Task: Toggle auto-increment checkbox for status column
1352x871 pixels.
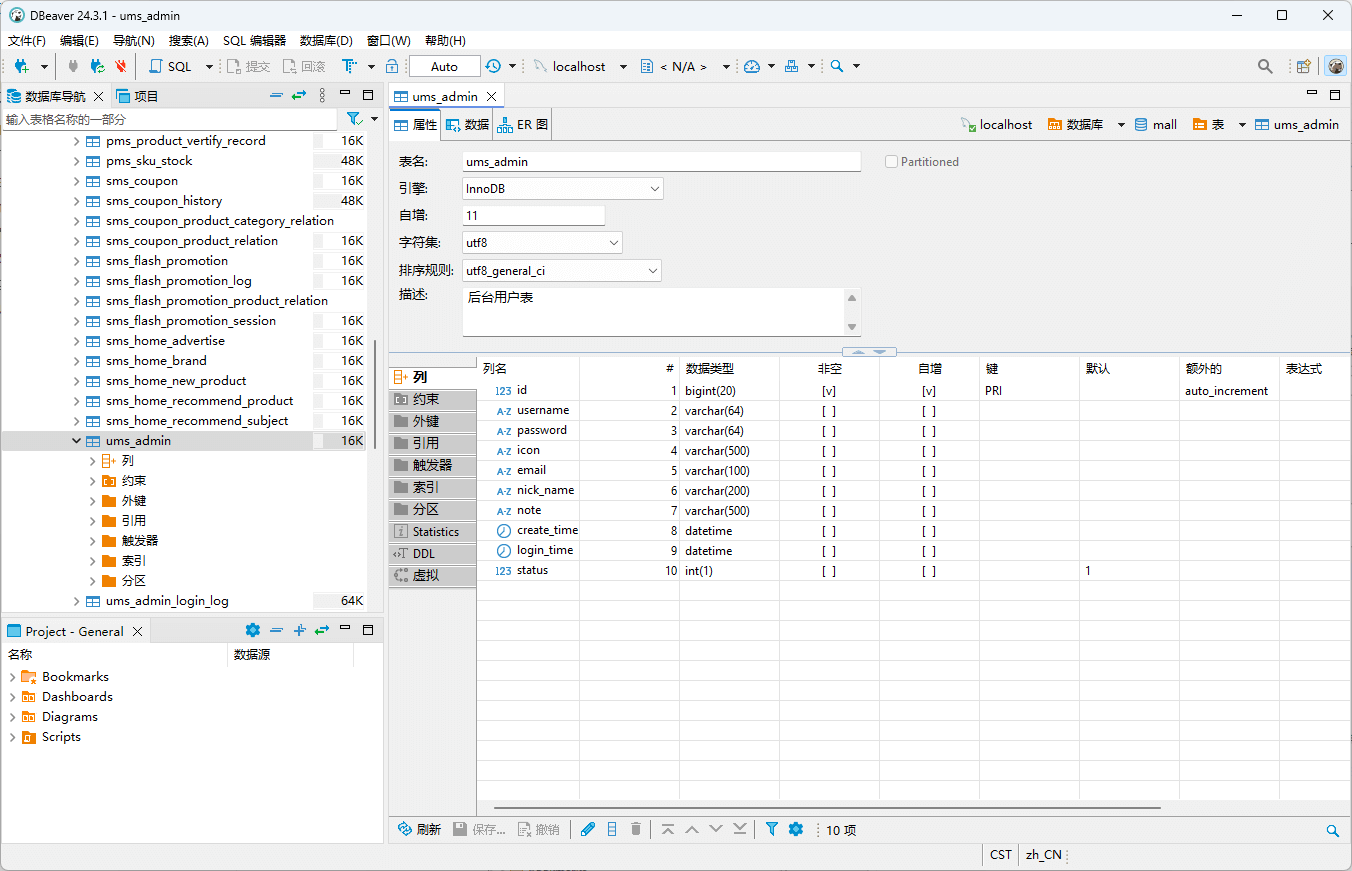Action: 928,571
